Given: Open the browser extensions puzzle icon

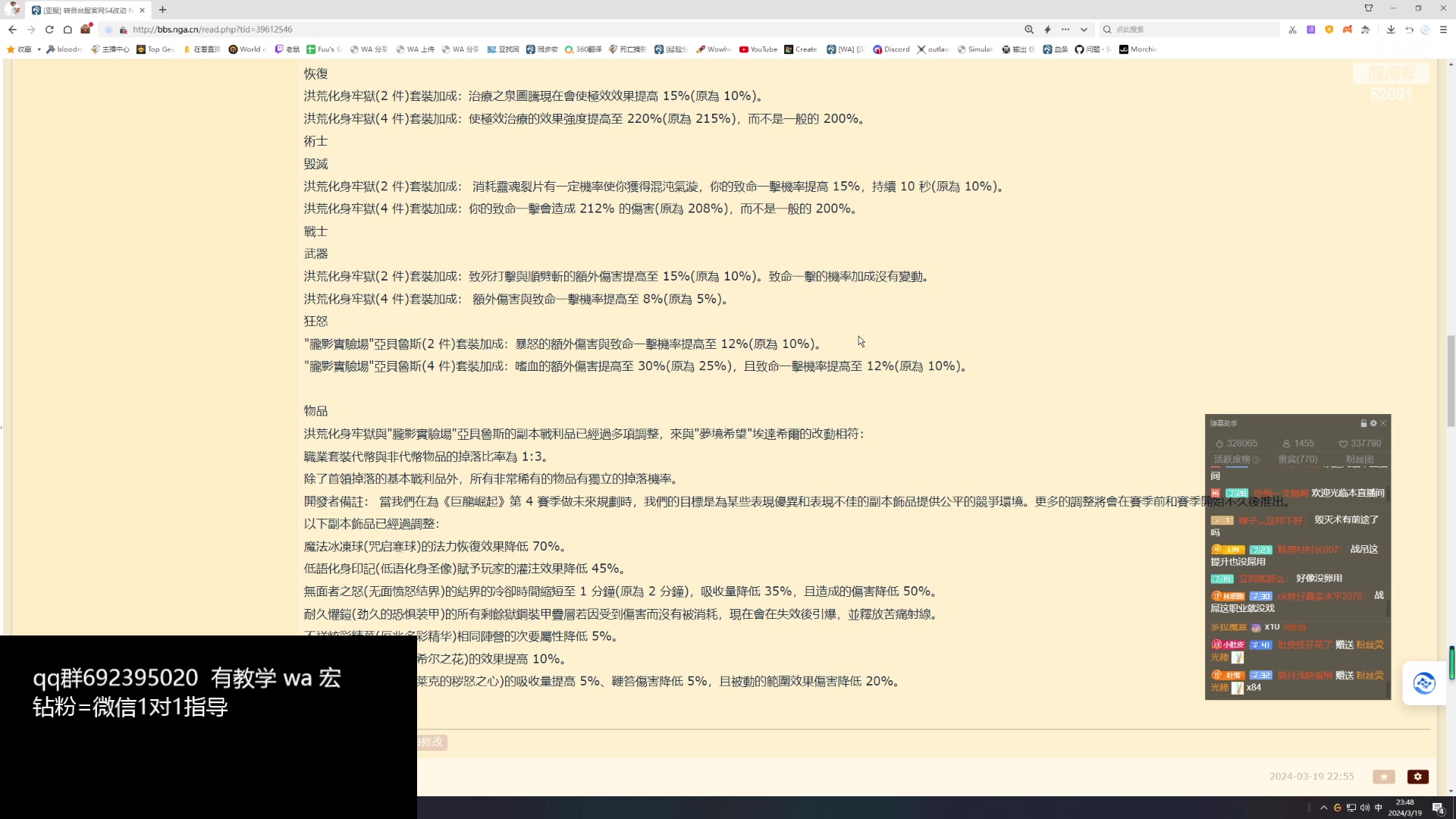Looking at the screenshot, I should coord(1366,30).
